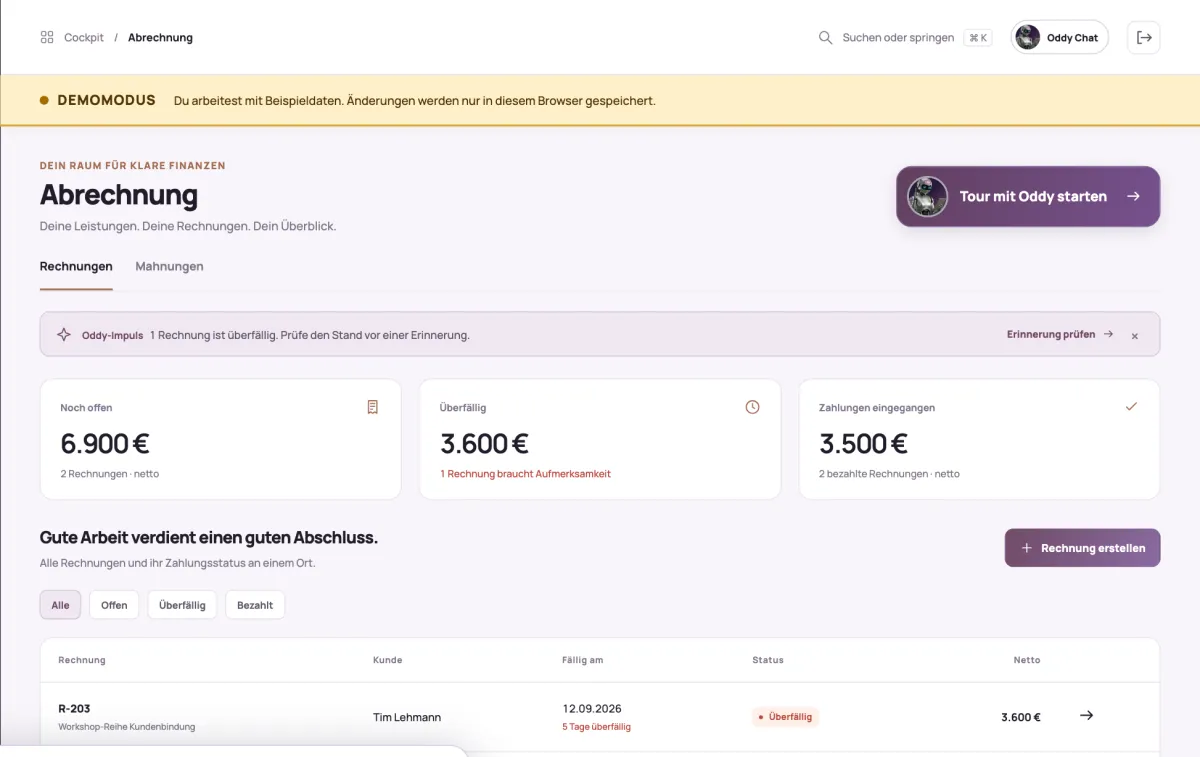The width and height of the screenshot is (1200, 757).
Task: Click the Netto column header
Action: 1027,660
